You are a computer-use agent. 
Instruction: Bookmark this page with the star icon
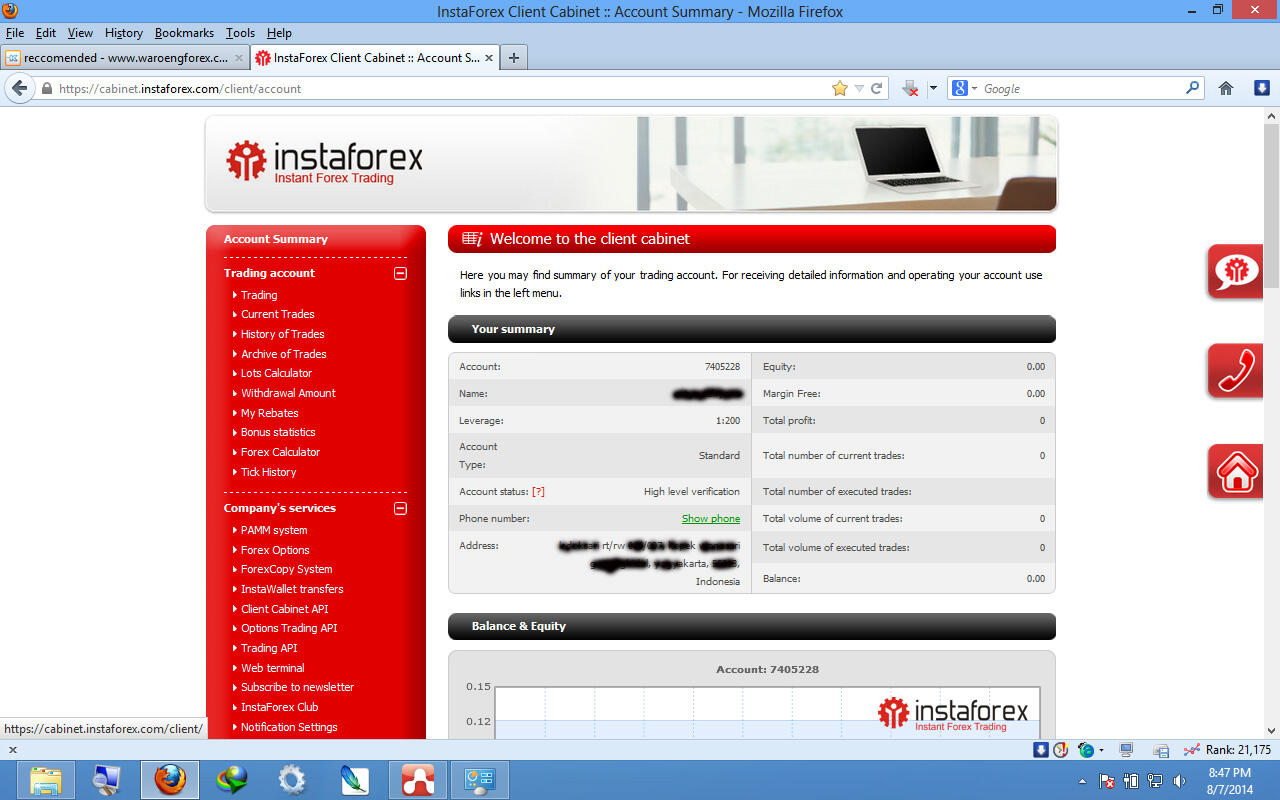840,88
